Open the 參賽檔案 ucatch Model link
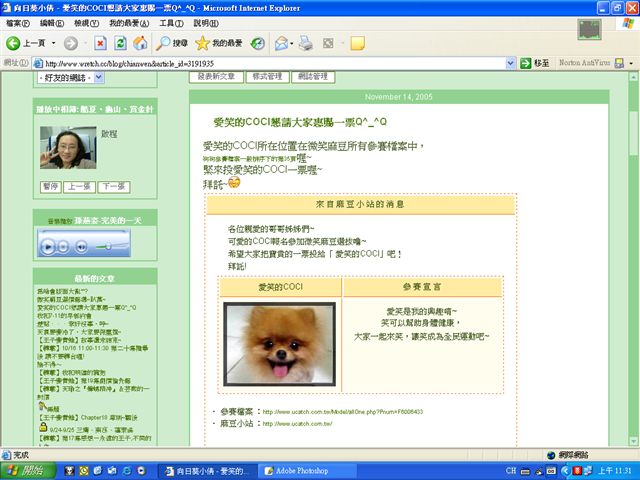The height and width of the screenshot is (480, 640). 343,412
